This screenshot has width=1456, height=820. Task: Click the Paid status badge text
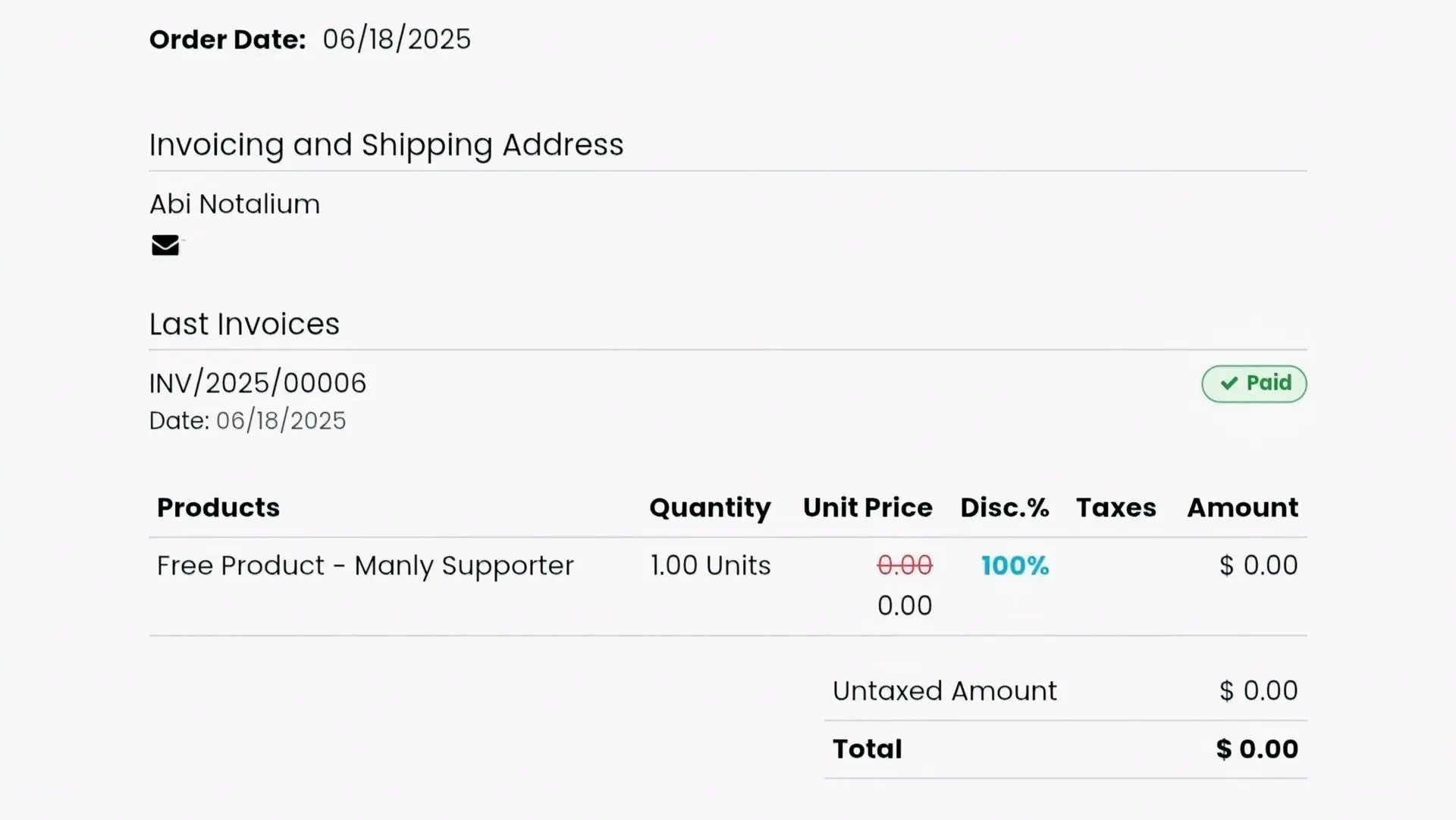(1269, 382)
